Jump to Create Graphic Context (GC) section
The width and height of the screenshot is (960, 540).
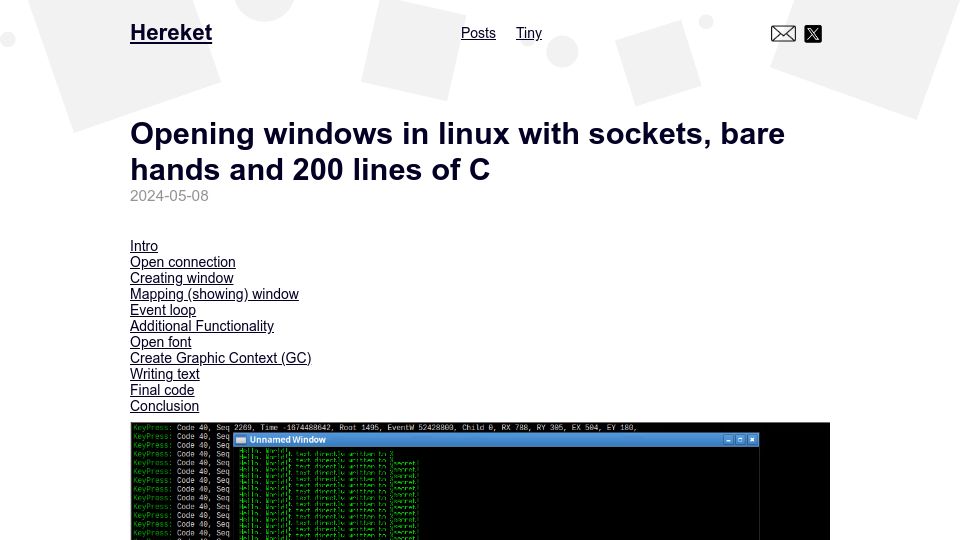220,358
